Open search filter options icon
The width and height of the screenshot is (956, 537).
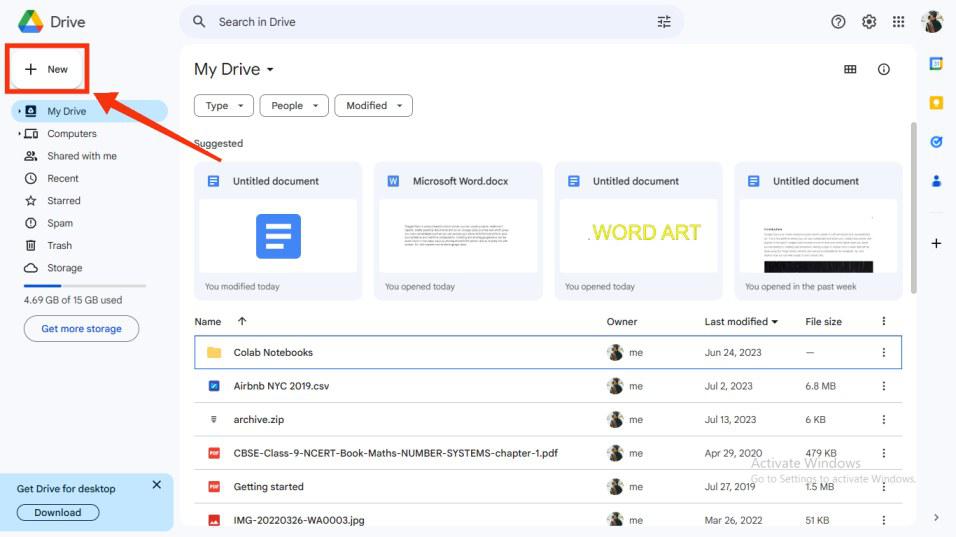coord(664,22)
